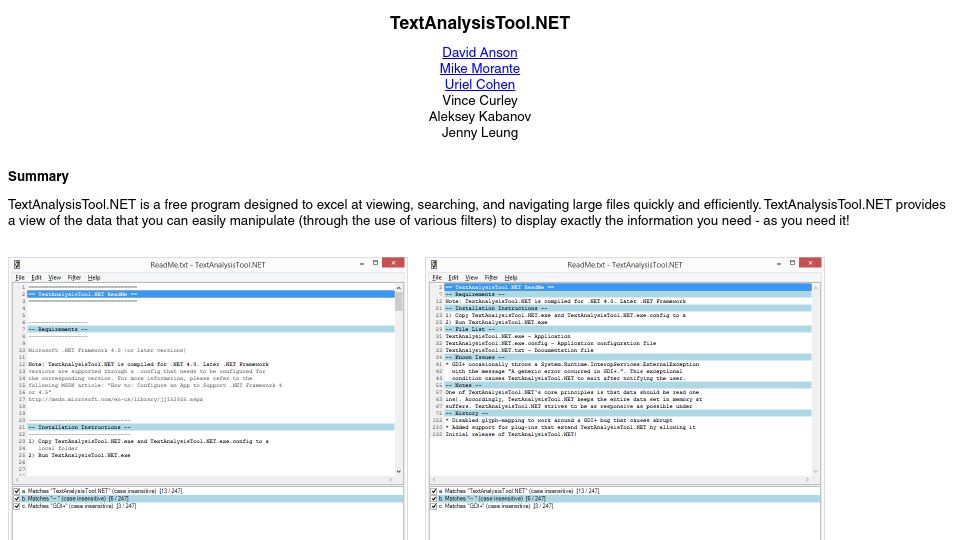Select line 10 "Microsoft .NET Framework 4.0"

coord(107,350)
